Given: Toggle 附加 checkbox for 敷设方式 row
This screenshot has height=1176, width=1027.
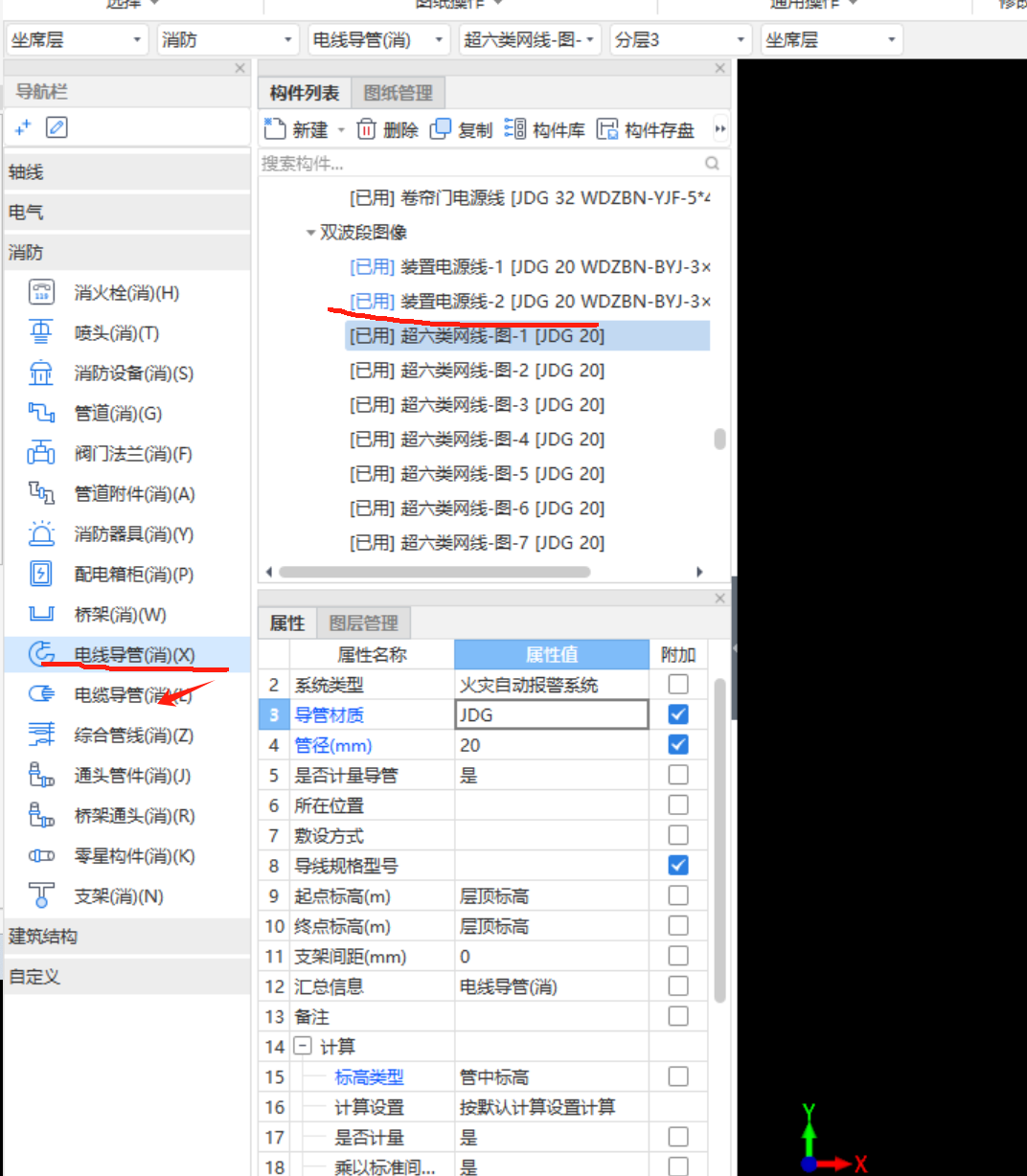Looking at the screenshot, I should pyautogui.click(x=678, y=835).
